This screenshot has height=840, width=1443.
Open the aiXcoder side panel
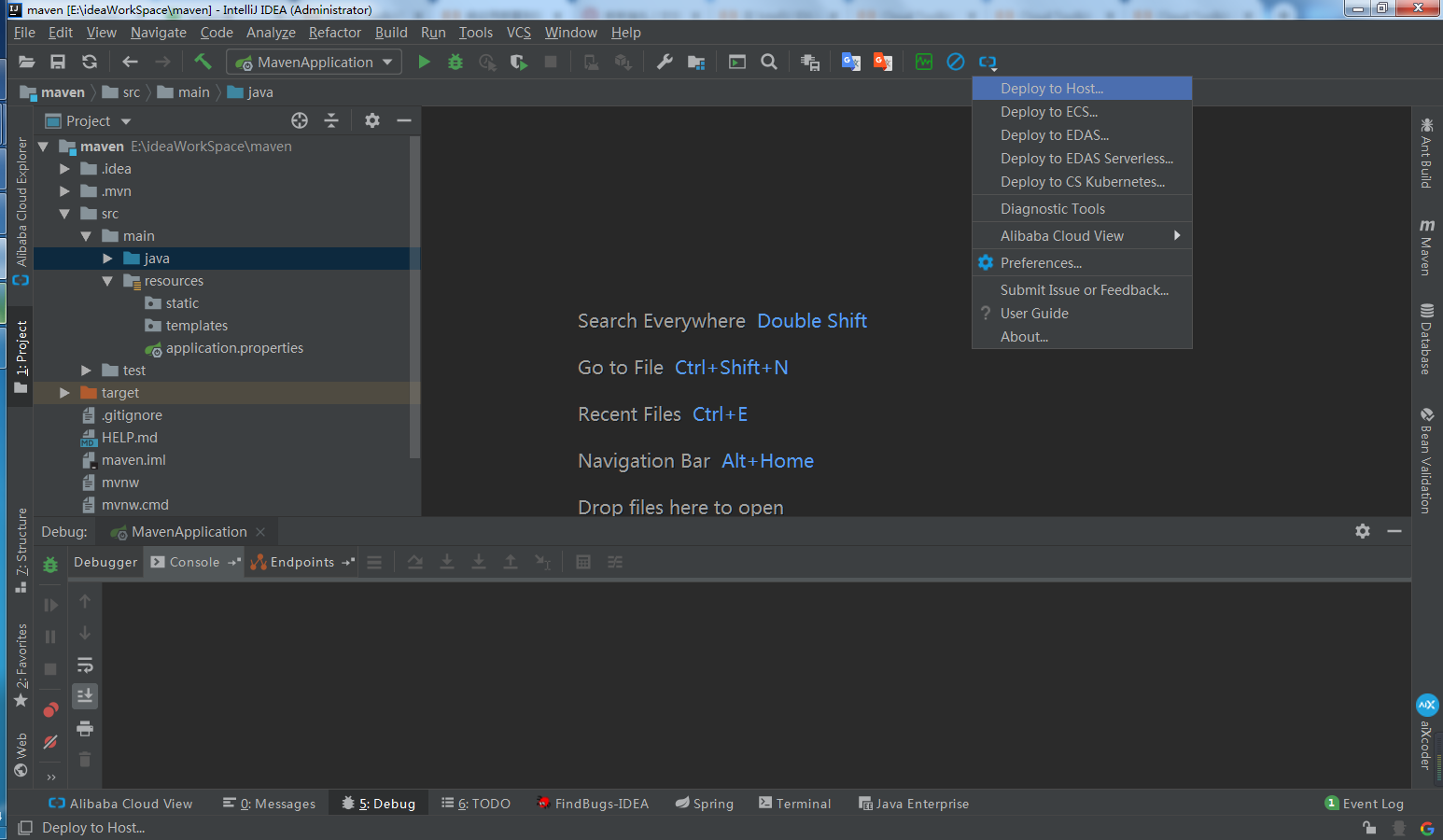1426,732
